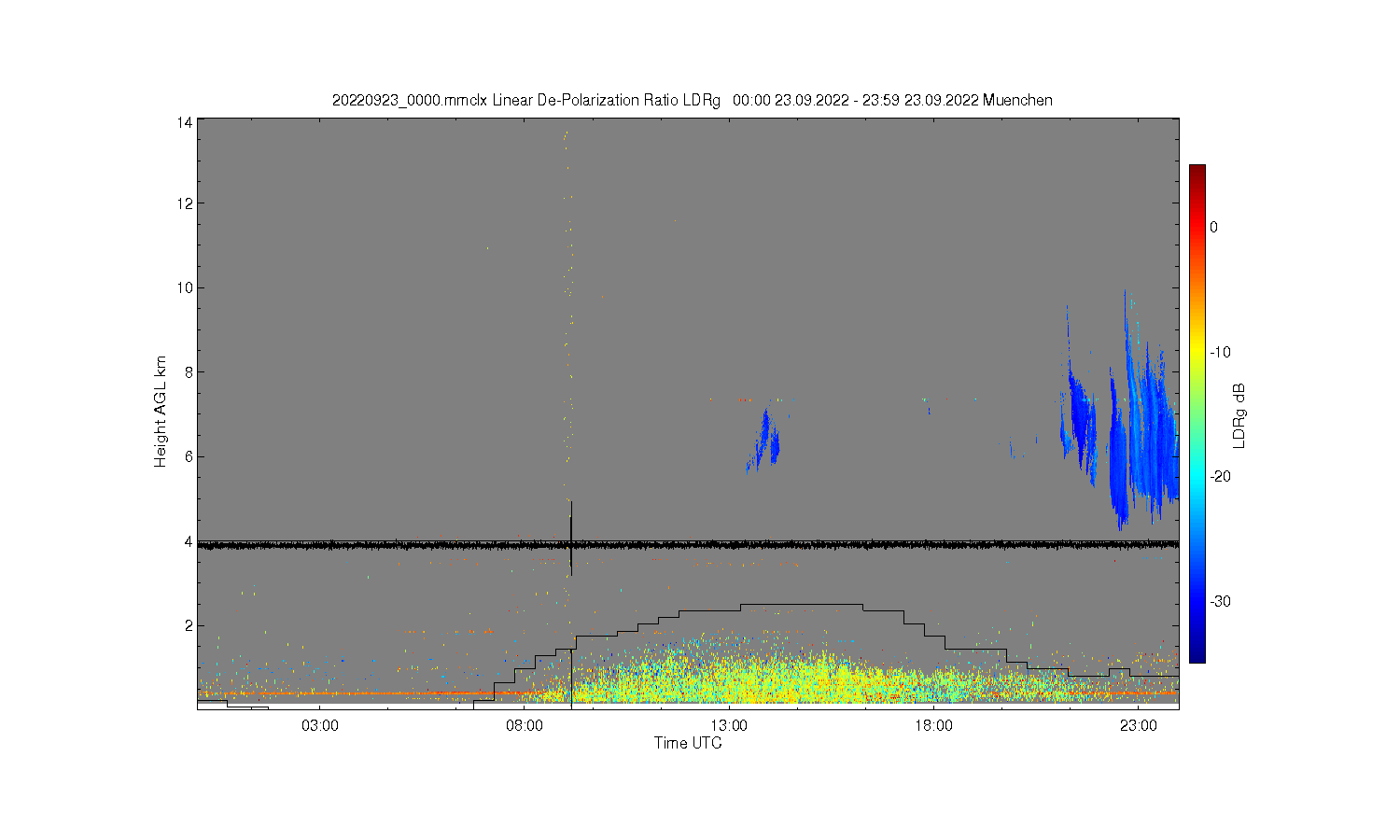The width and height of the screenshot is (1400, 840).
Task: Click the 18:00 time tick label
Action: point(933,725)
